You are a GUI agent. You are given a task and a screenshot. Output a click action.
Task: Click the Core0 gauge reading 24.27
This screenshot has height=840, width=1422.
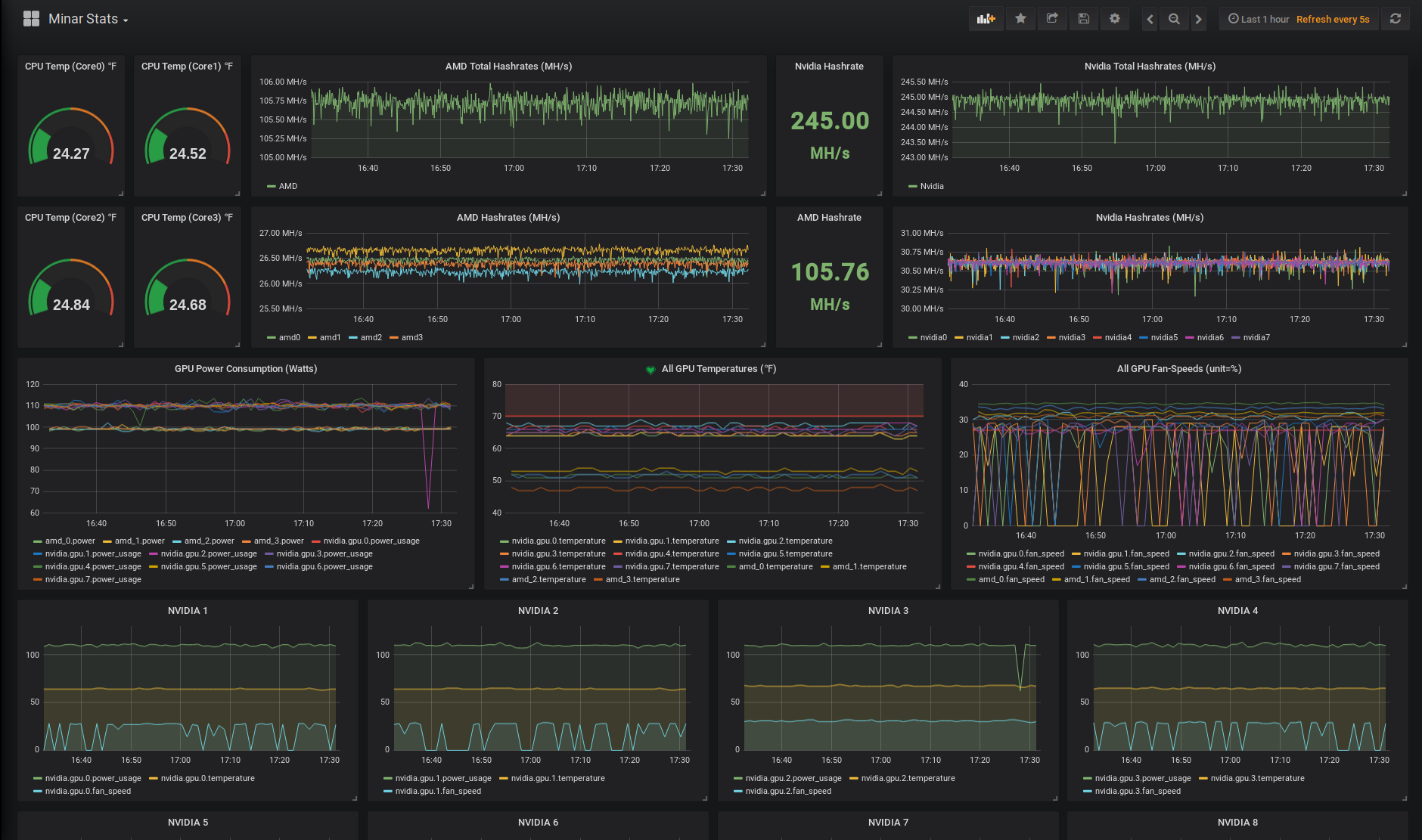(71, 153)
